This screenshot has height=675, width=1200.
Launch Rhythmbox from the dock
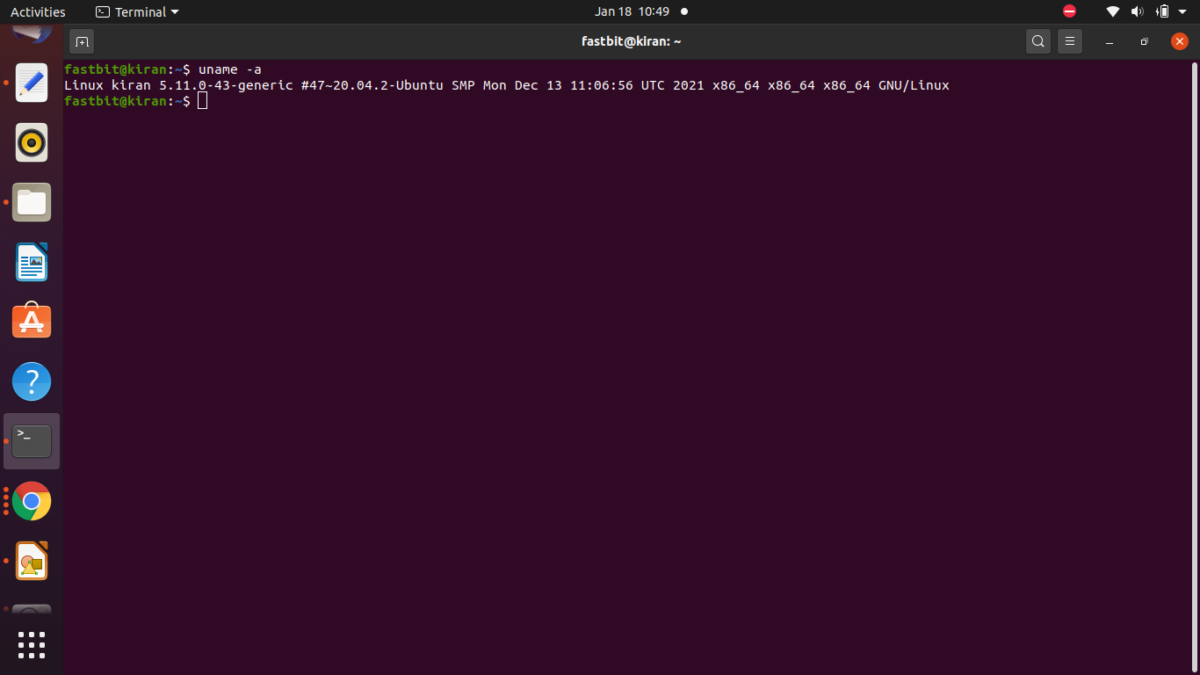tap(32, 142)
